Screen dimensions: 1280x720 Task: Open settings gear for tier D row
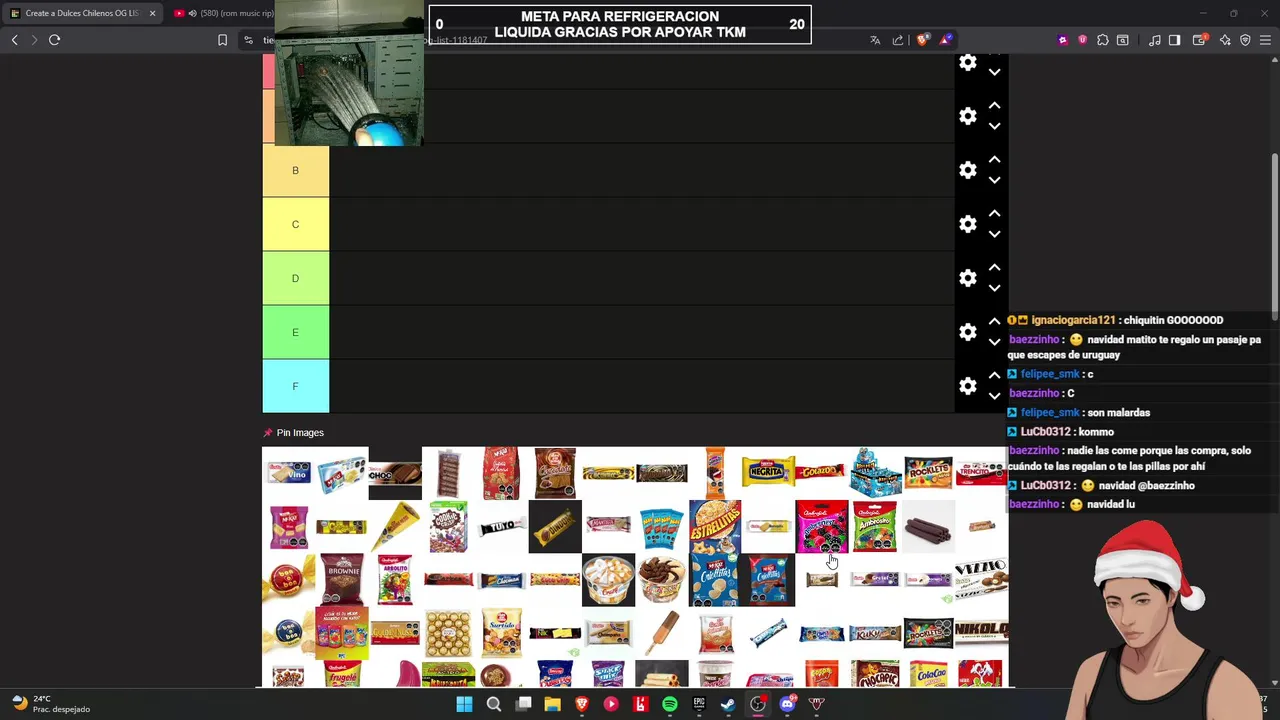click(967, 278)
